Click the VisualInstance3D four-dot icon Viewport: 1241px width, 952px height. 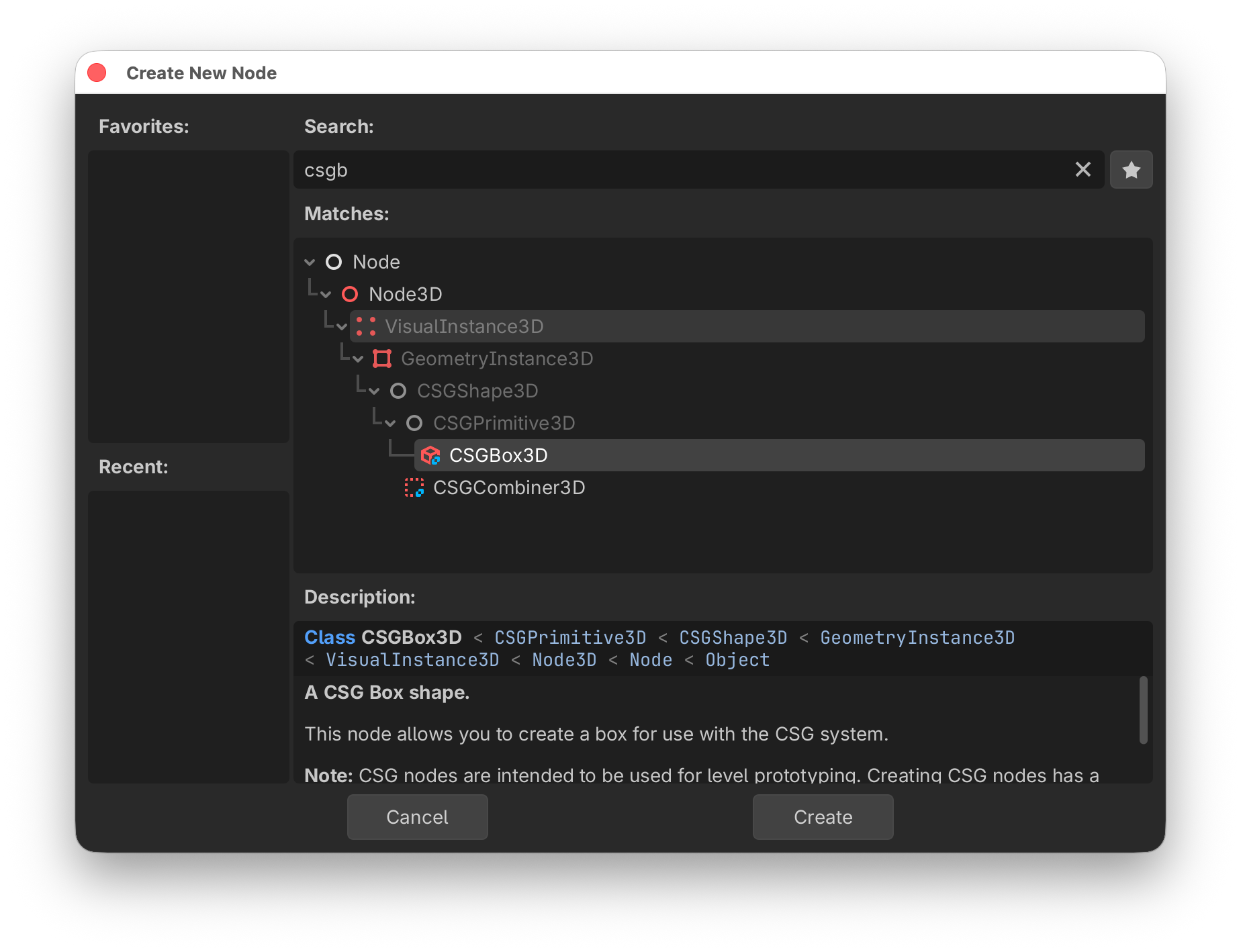coord(366,327)
